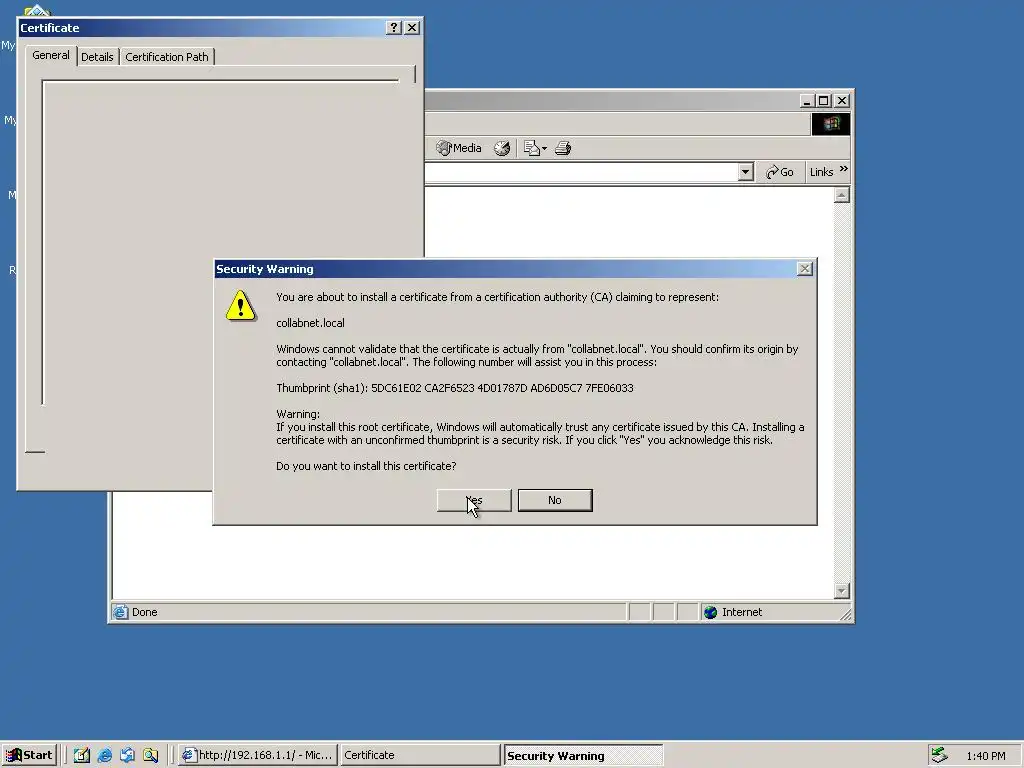1024x768 pixels.
Task: Click the collabnet.local name in the dialog
Action: (x=310, y=323)
